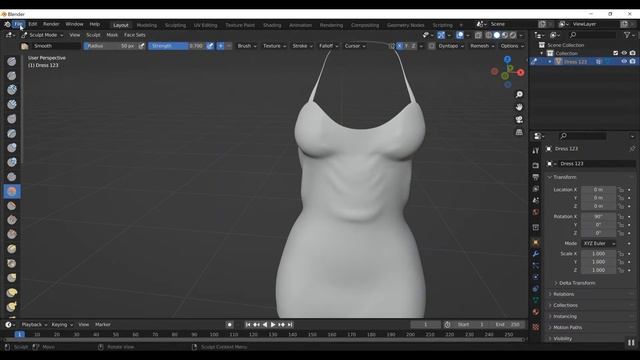Screen dimensions: 640x360
Task: Open the Modifiers wrench tab
Action: [536, 254]
